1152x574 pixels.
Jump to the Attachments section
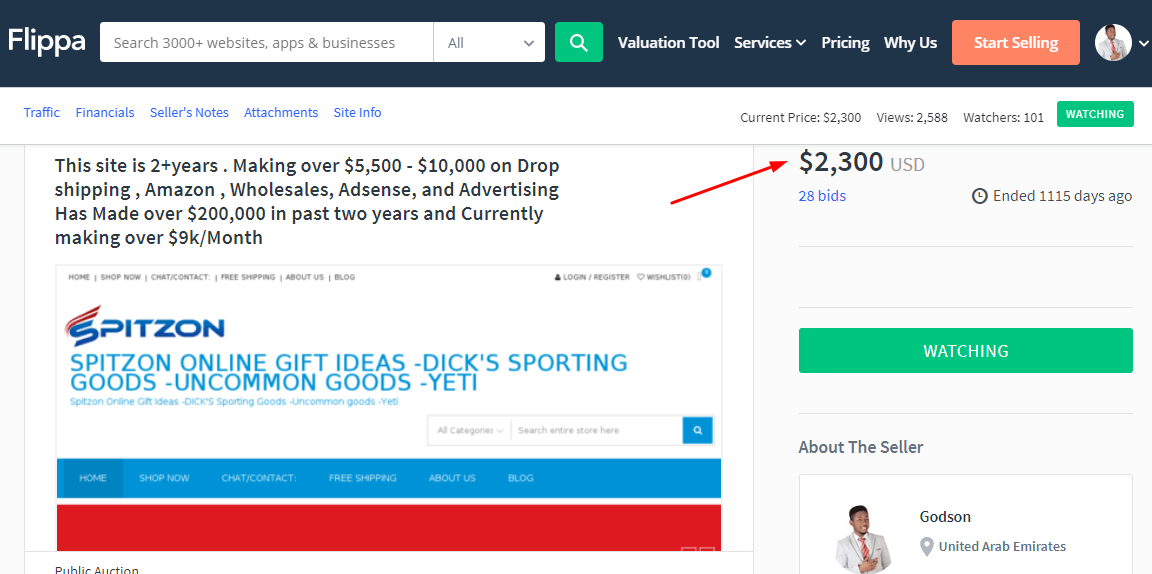coord(281,112)
